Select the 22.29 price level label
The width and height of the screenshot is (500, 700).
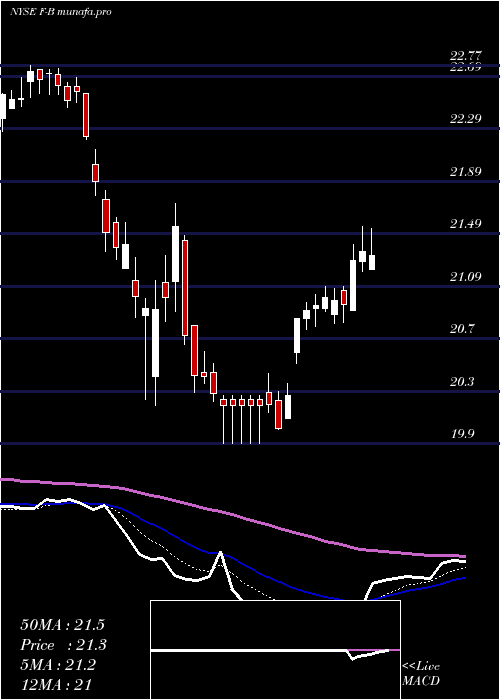point(466,119)
